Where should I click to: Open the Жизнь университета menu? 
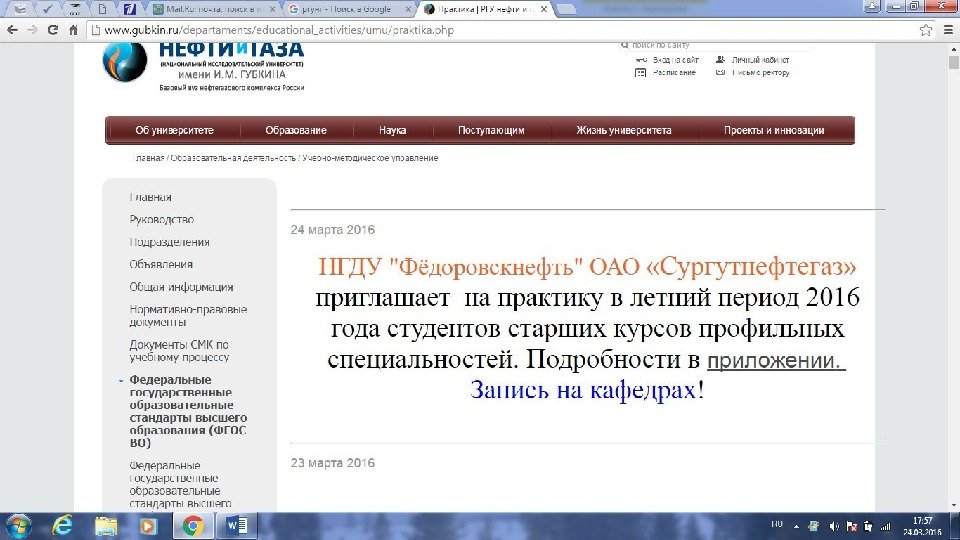coord(624,130)
